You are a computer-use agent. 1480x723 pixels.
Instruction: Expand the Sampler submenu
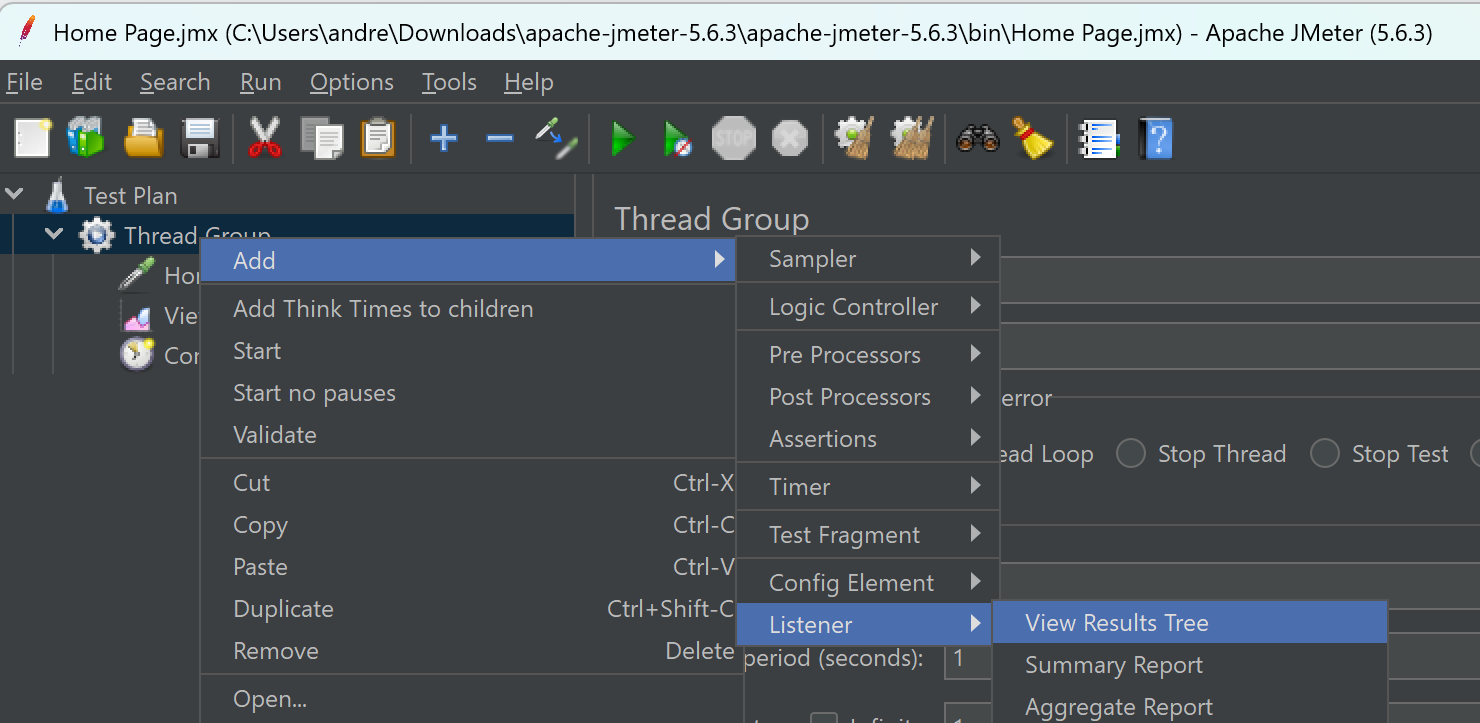[868, 259]
